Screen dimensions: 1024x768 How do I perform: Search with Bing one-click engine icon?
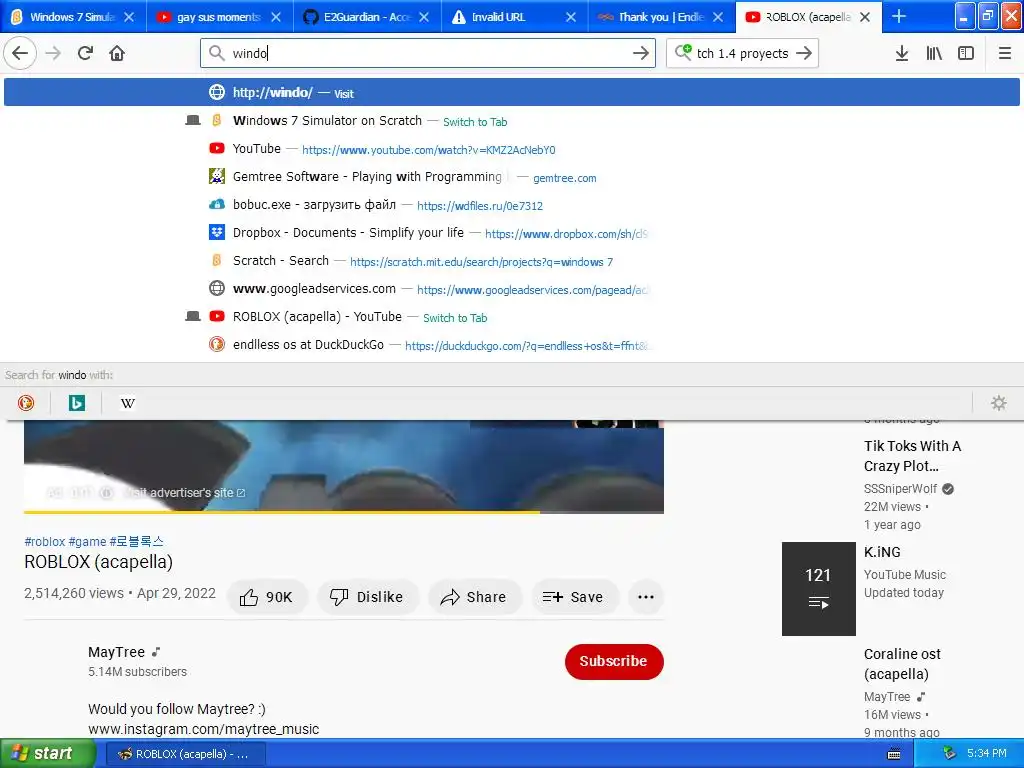coord(76,403)
